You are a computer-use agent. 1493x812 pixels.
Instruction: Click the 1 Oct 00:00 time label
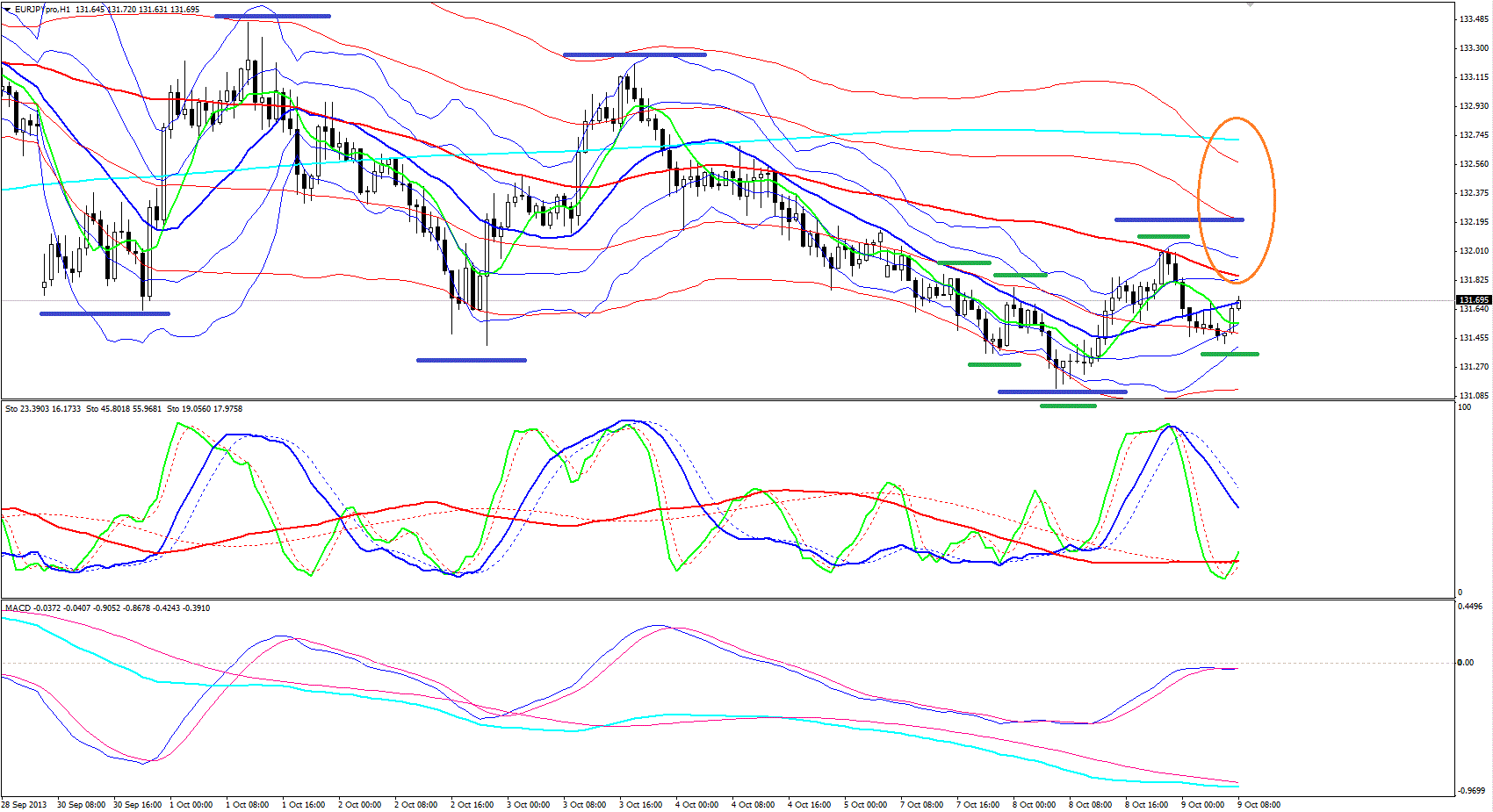[x=191, y=805]
